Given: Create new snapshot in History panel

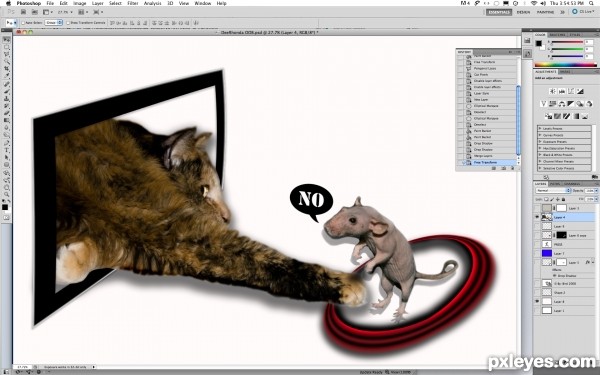Looking at the screenshot, I should pos(504,168).
